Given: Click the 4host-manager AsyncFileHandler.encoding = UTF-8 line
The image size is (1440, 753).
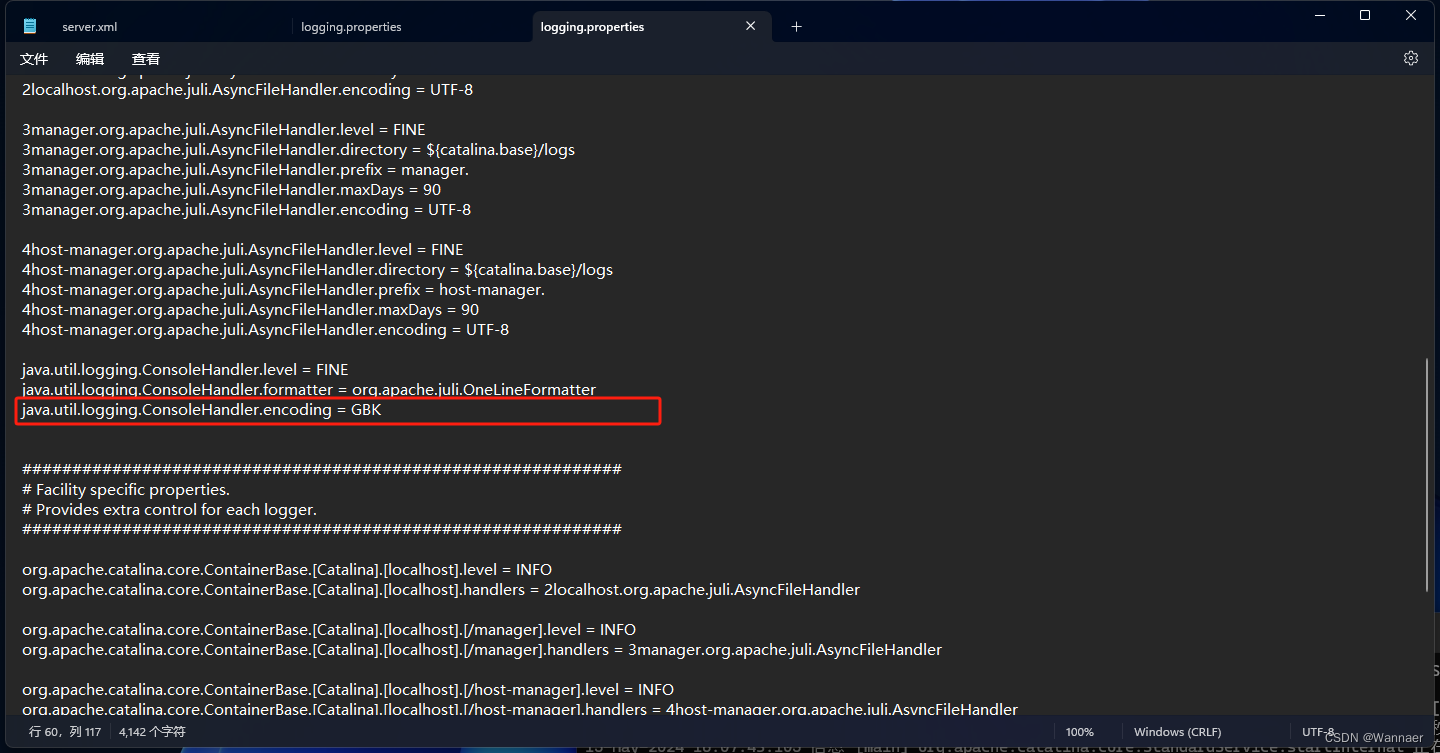Looking at the screenshot, I should (265, 330).
